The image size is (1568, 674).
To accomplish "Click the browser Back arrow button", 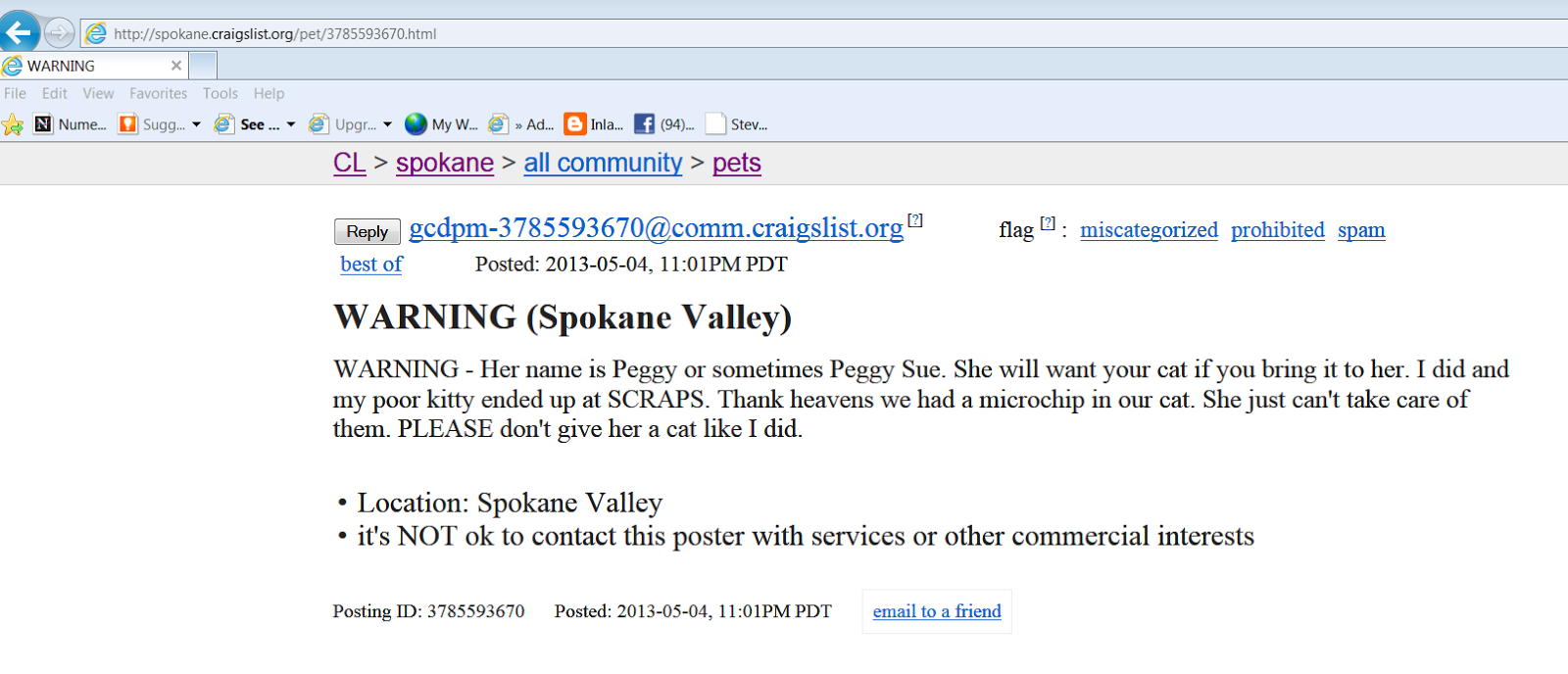I will pos(18,32).
